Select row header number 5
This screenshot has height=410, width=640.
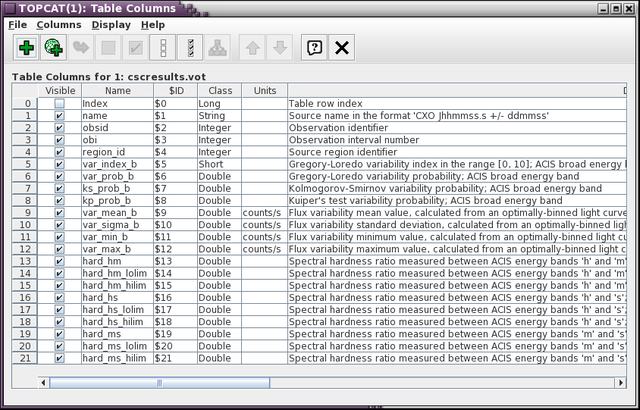point(25,164)
